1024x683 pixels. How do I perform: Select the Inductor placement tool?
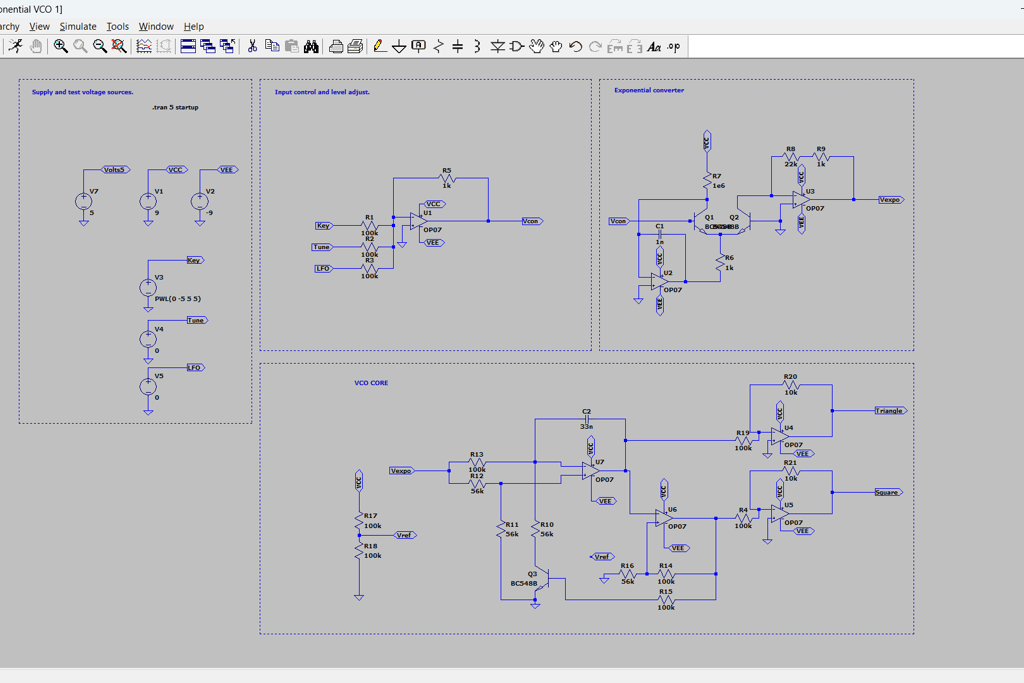click(x=477, y=46)
